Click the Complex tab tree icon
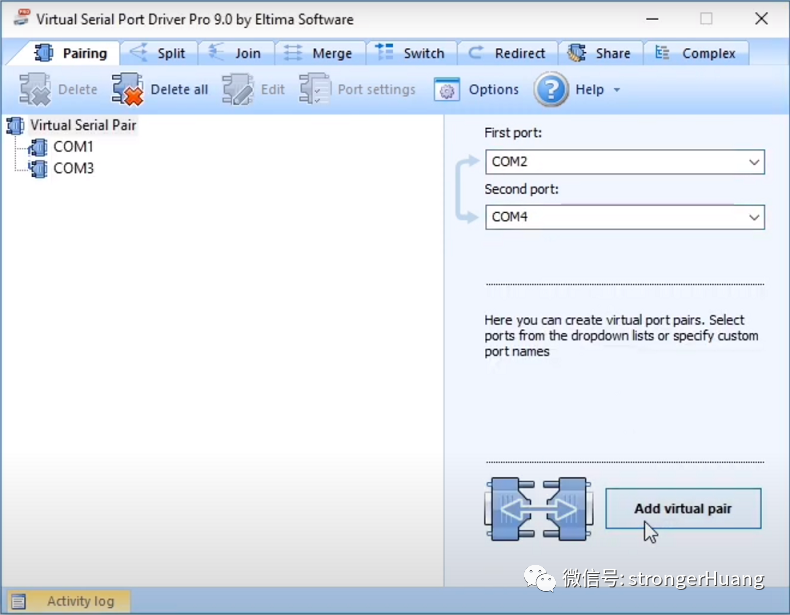790x615 pixels. click(x=662, y=52)
